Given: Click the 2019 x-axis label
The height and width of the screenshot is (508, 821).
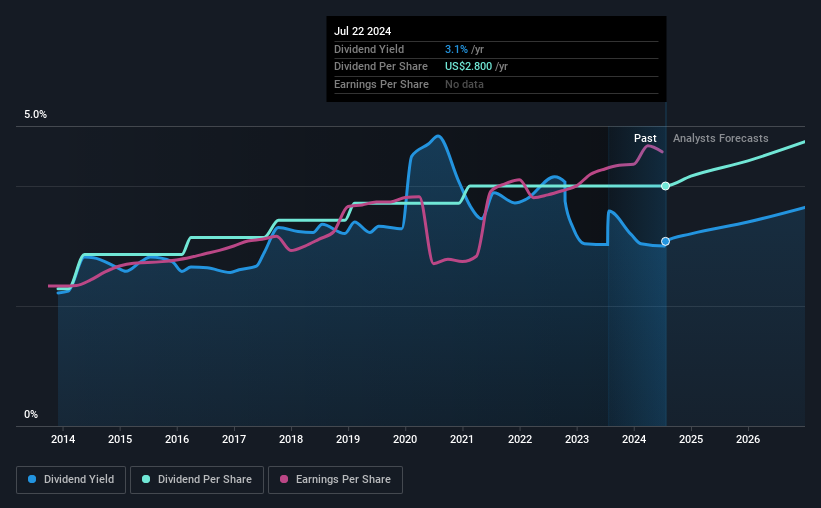Looking at the screenshot, I should [348, 439].
